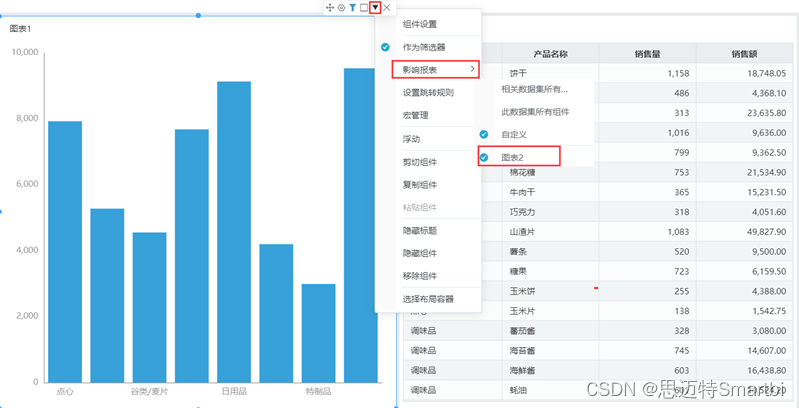The image size is (799, 408).
Task: Click the 点心 x-axis category label
Action: click(x=65, y=392)
